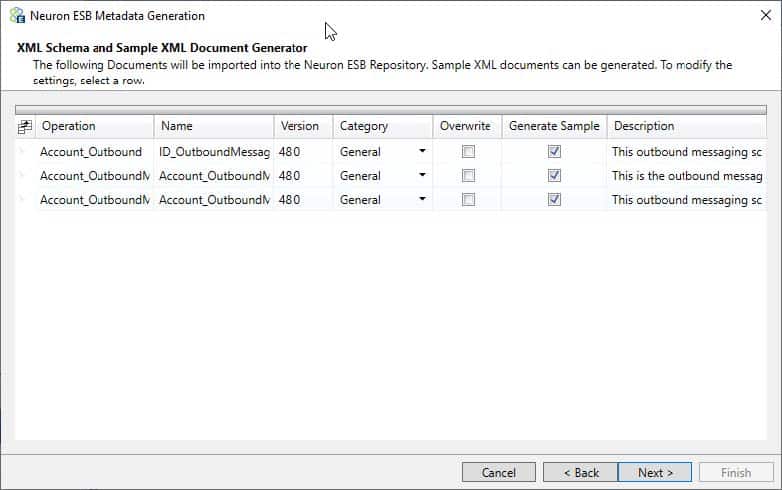Uncheck Generate Sample in the third table row
This screenshot has height=490, width=782.
tap(554, 199)
